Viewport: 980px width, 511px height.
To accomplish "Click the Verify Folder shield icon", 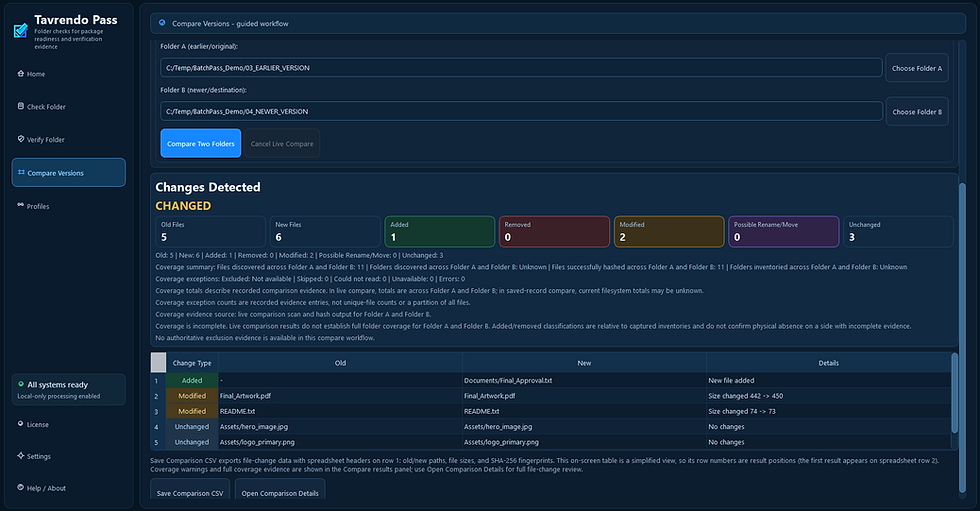I will 21,139.
